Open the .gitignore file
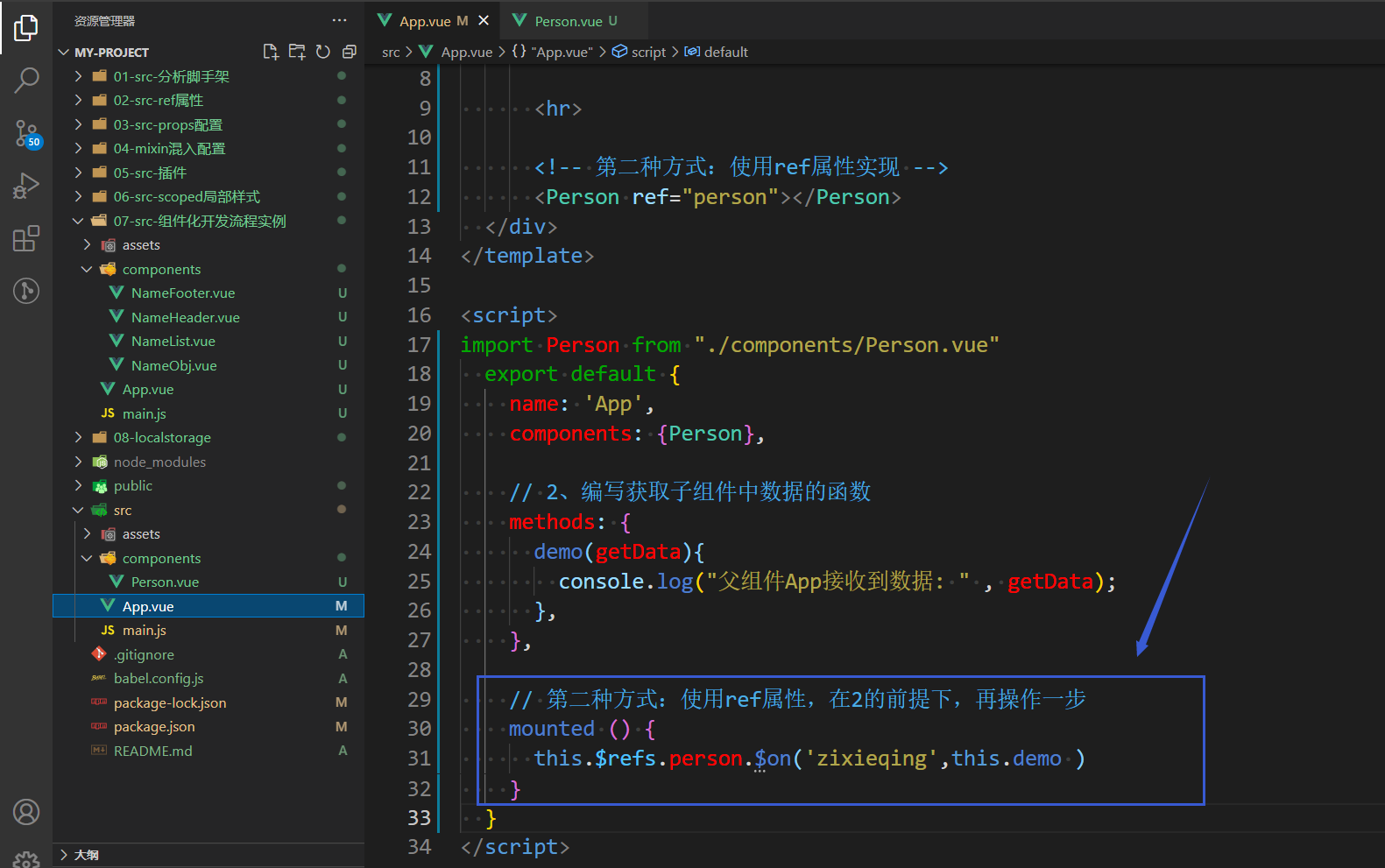The image size is (1385, 868). coord(208,654)
